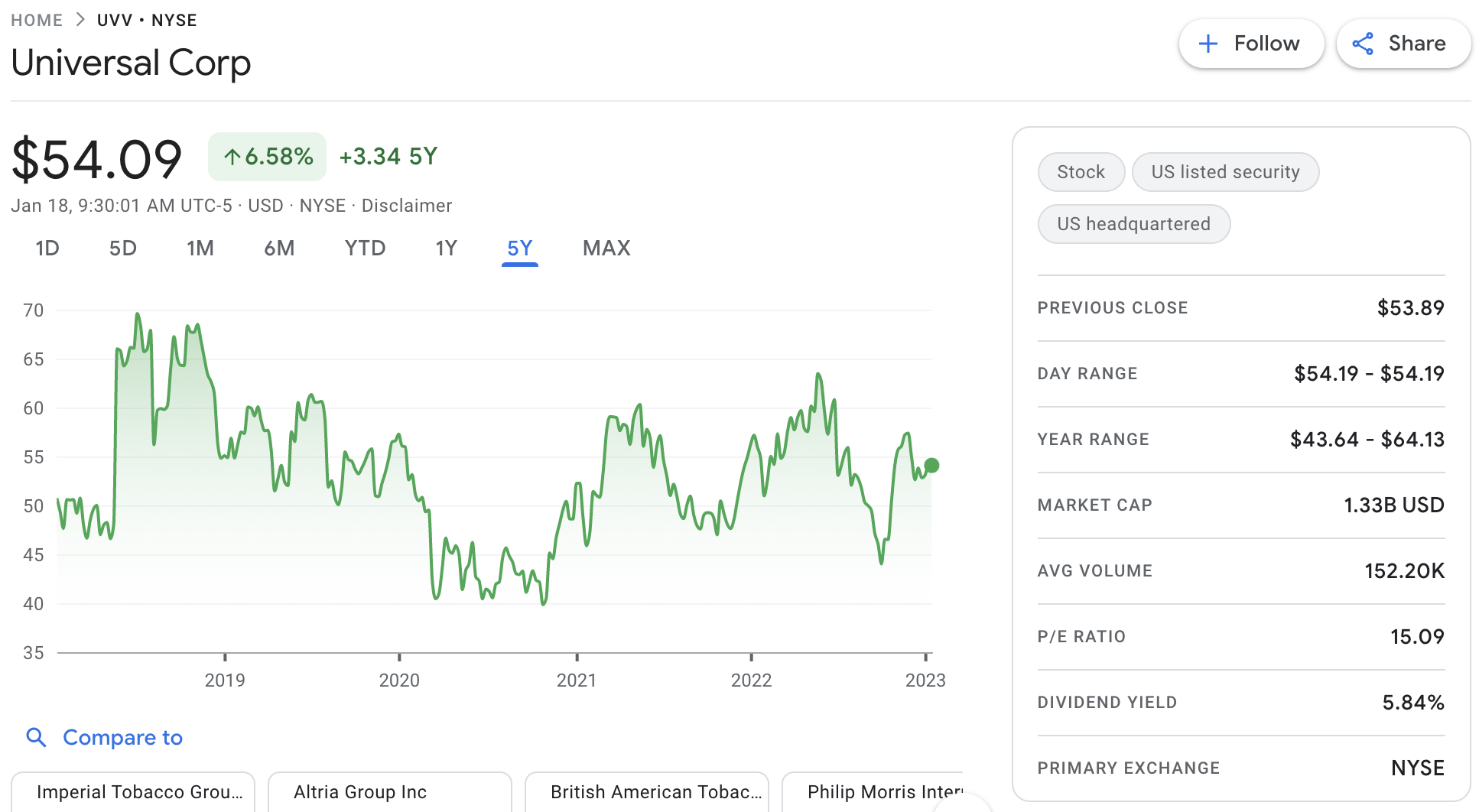
Task: Click the Compare to magnifier icon
Action: point(36,737)
